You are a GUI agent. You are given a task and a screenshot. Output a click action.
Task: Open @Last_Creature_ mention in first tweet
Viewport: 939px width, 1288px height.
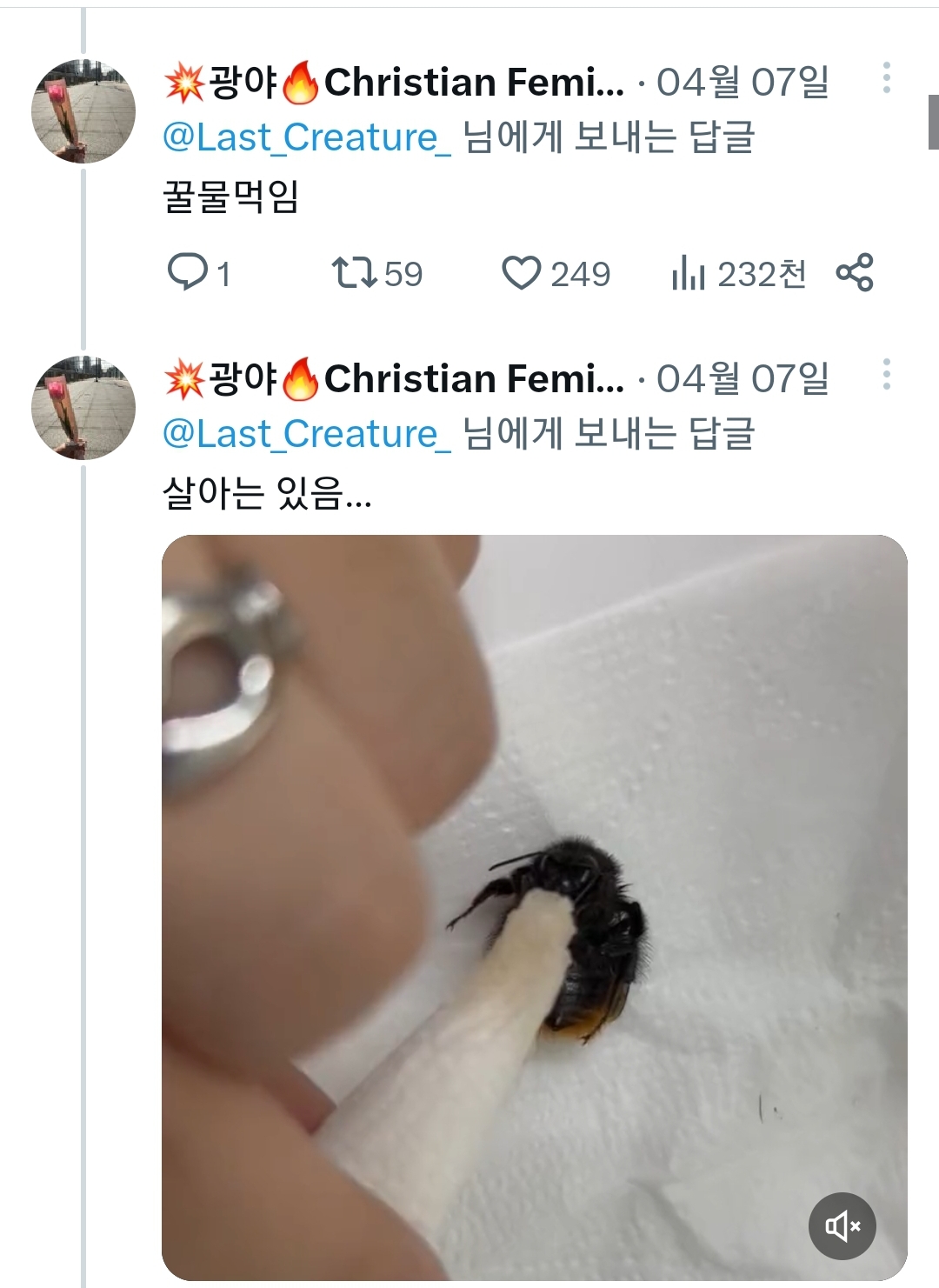pyautogui.click(x=307, y=137)
